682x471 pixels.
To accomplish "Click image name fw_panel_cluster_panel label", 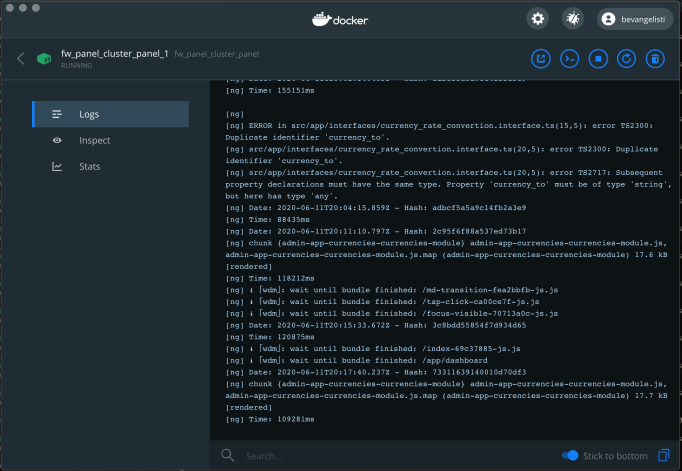I will click(217, 54).
